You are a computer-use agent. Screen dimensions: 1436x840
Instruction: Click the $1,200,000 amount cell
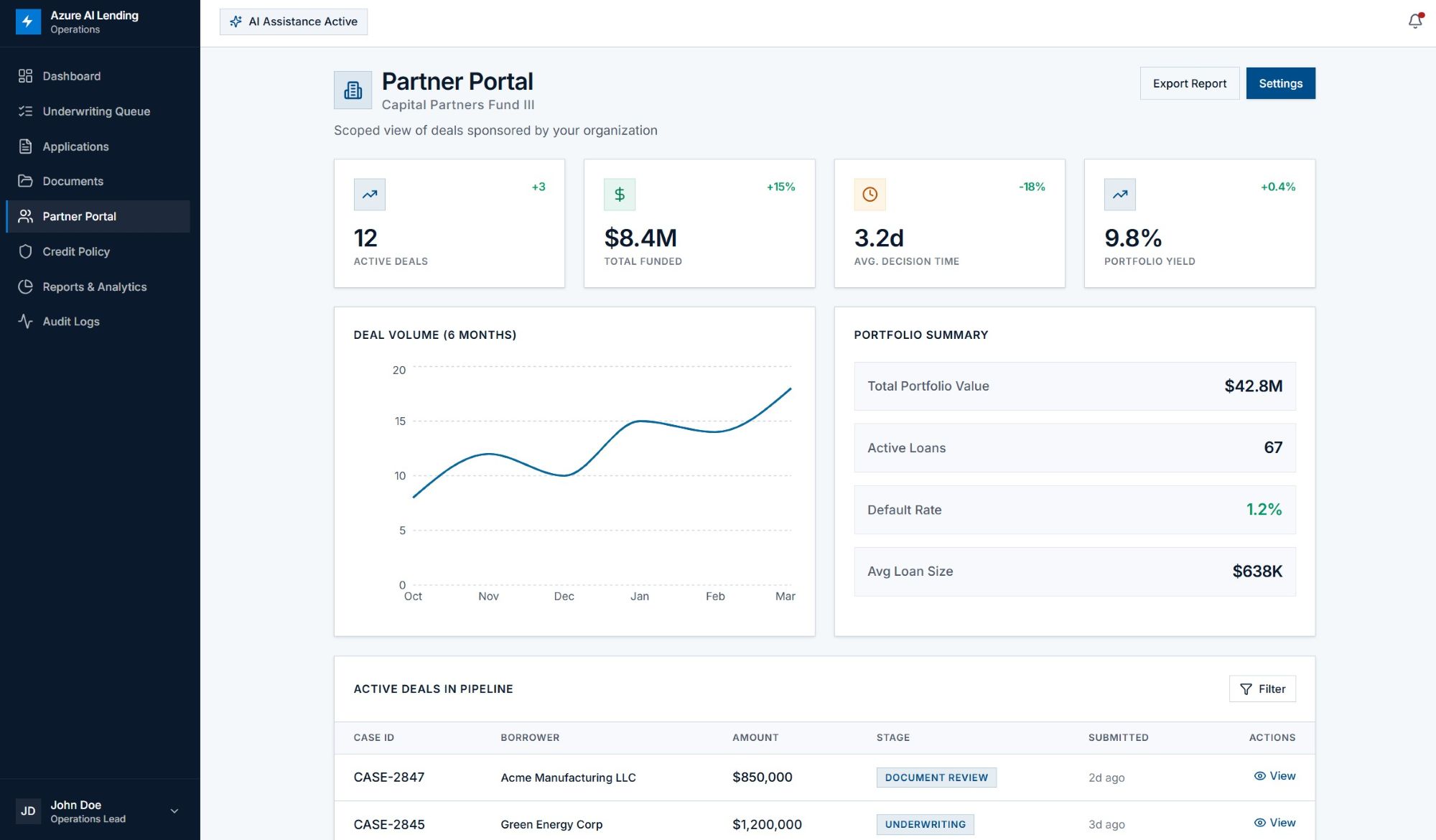tap(767, 824)
